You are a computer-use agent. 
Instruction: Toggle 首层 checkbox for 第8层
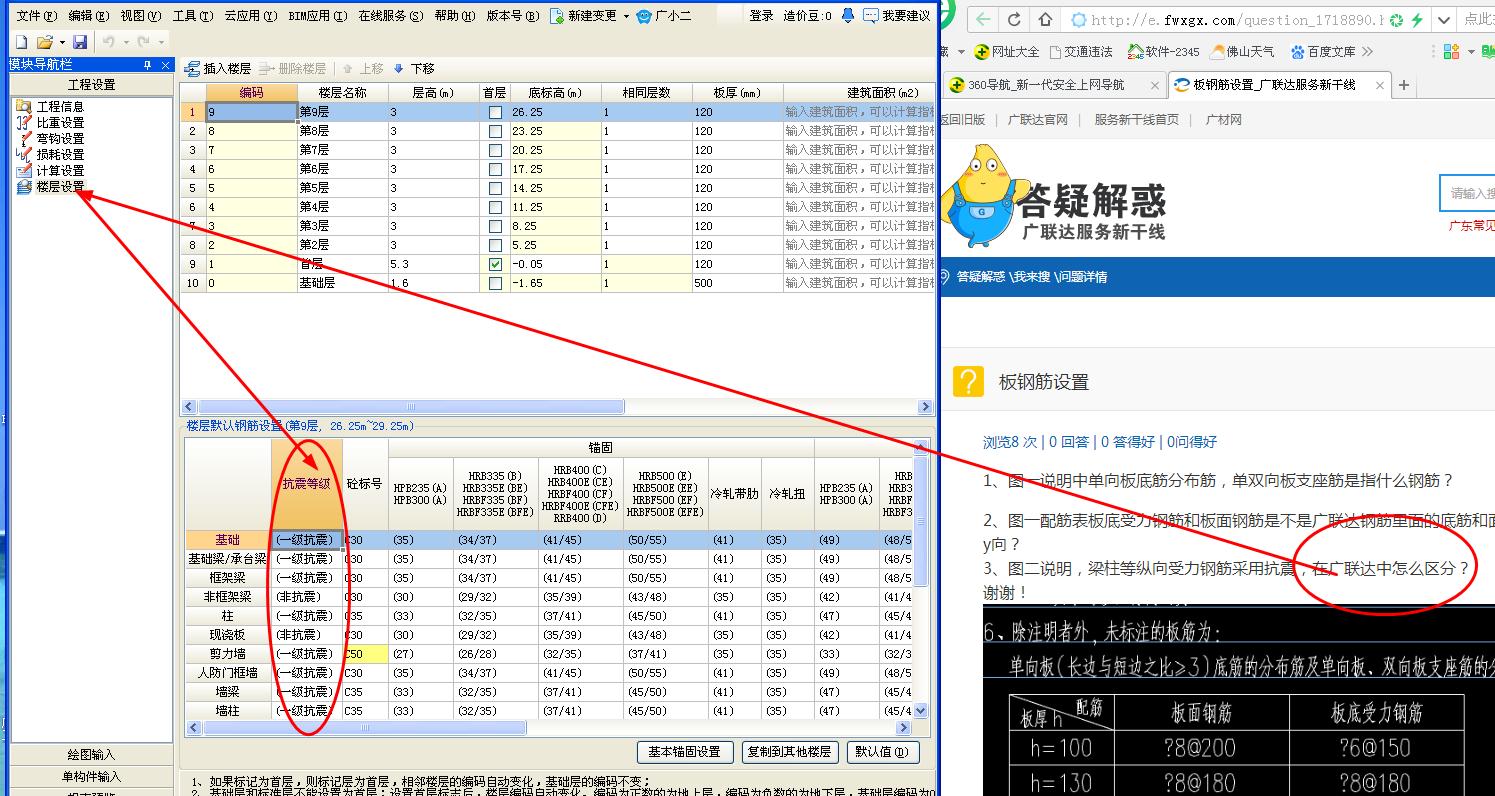pos(495,131)
